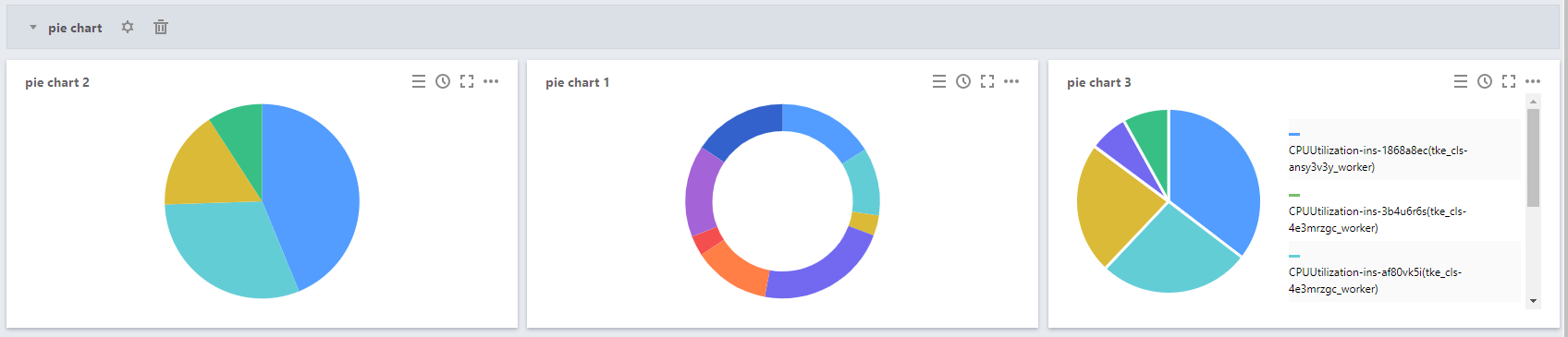Toggle legend entry CPUUtilization-ins-3b4u6r6s
1568x337 pixels.
click(x=1404, y=211)
